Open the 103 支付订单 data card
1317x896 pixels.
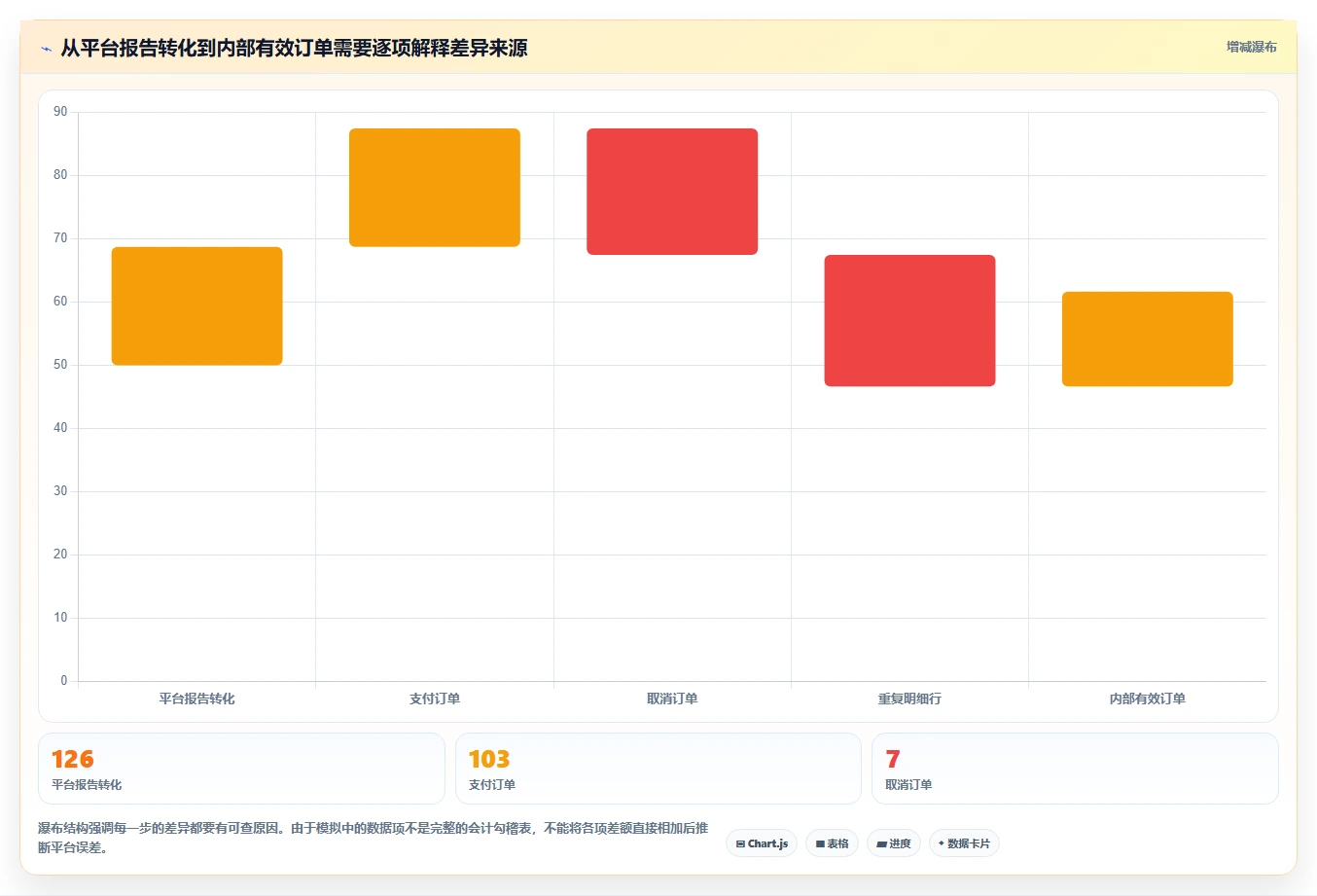658,769
